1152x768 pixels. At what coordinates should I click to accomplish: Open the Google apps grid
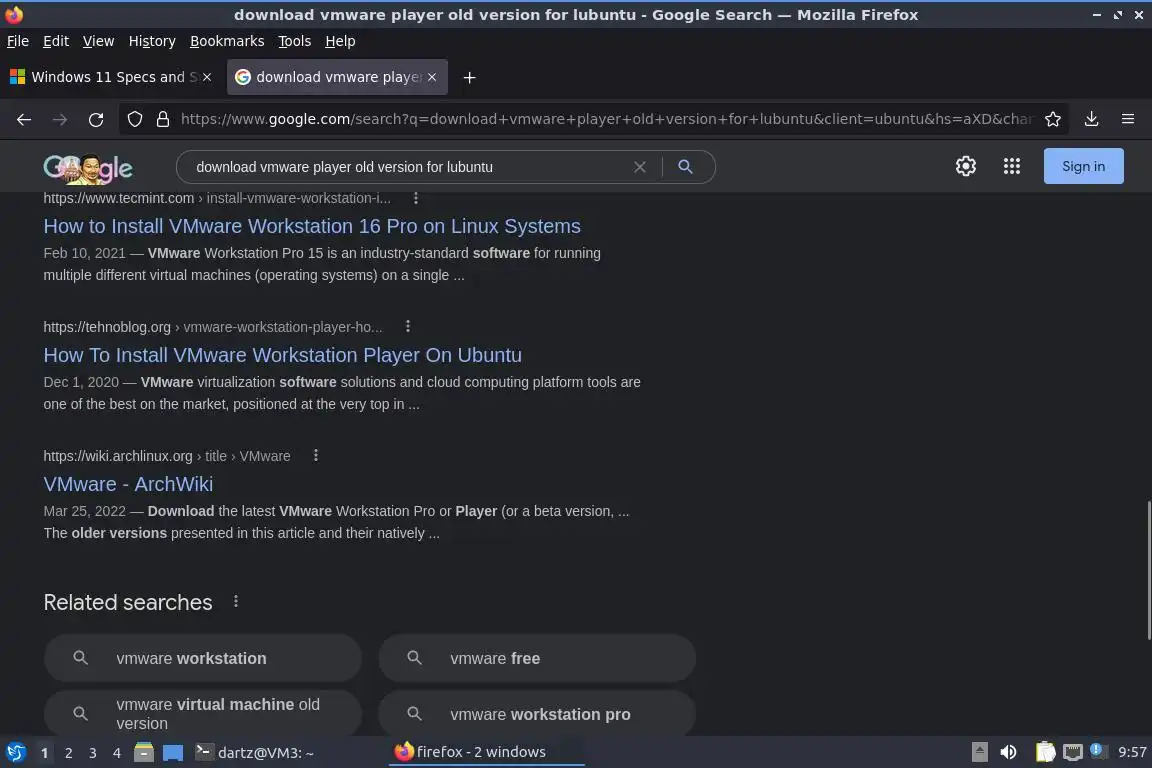pyautogui.click(x=1012, y=166)
